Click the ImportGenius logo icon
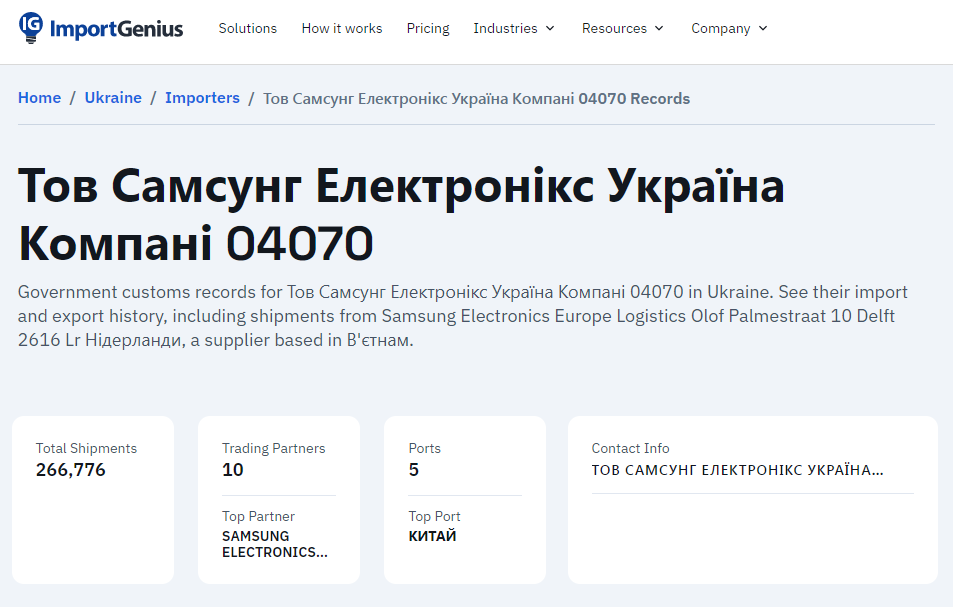Viewport: 953px width, 607px height. click(30, 28)
